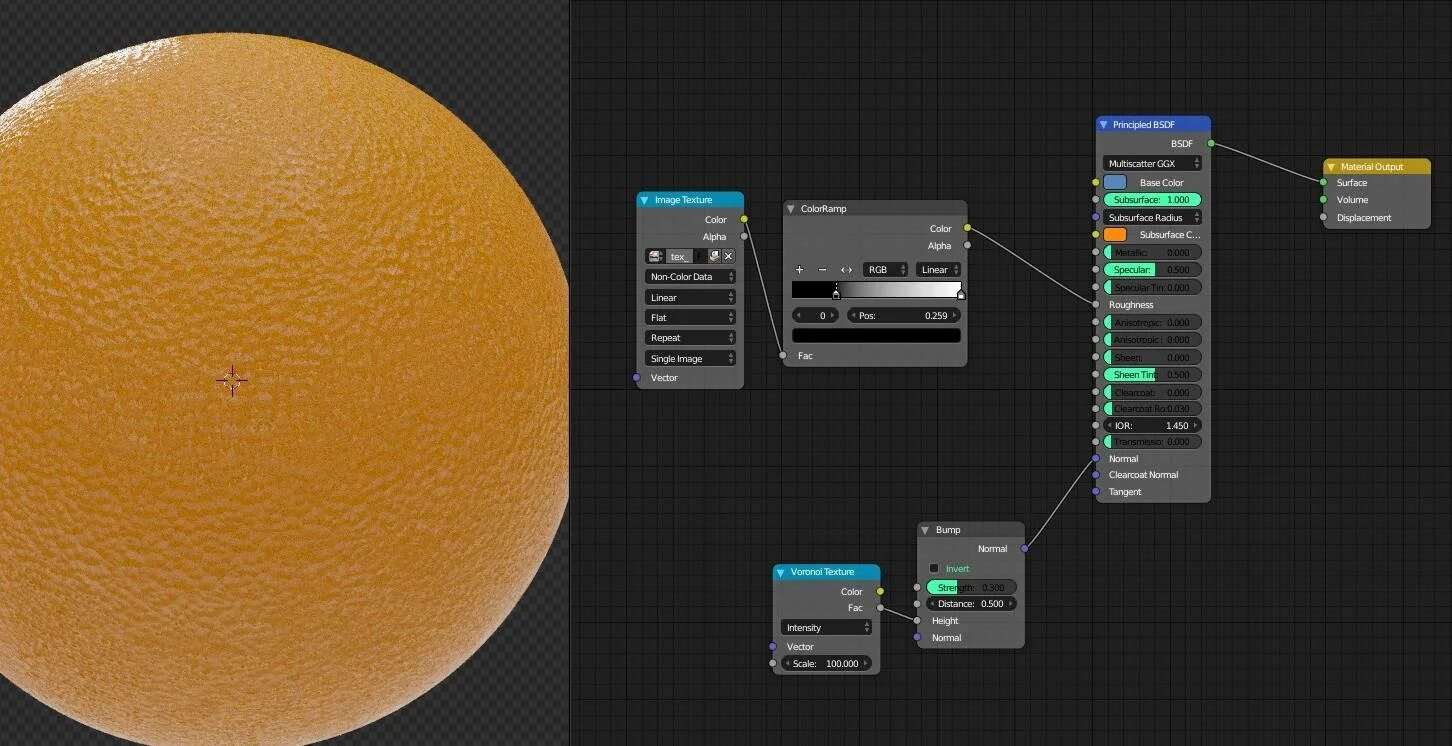Image resolution: width=1452 pixels, height=746 pixels.
Task: Click the pack image icon in the Image Texture node
Action: [714, 256]
